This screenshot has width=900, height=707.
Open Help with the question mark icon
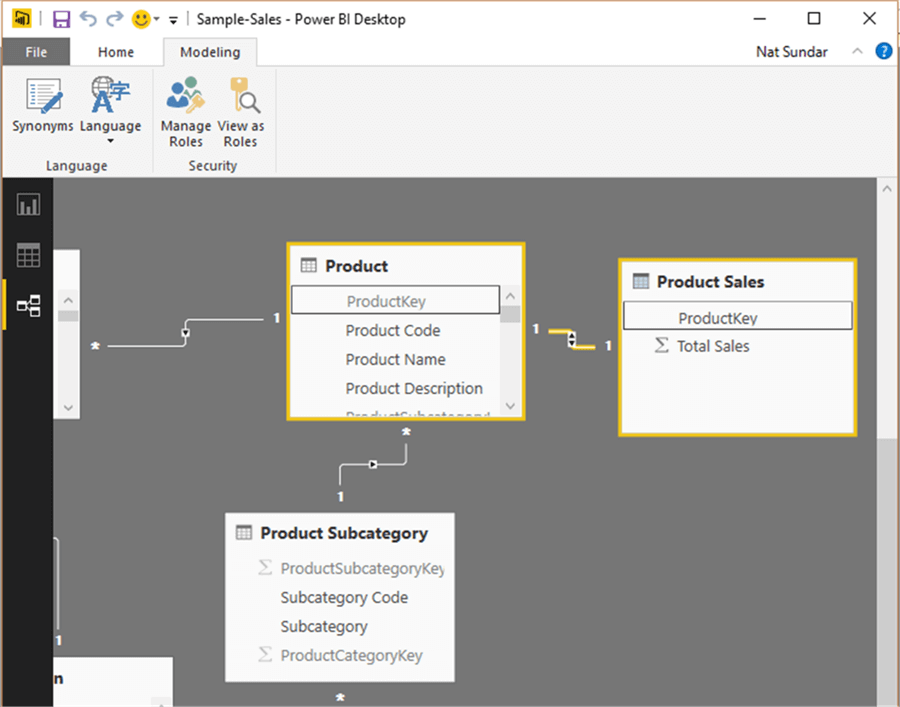[883, 51]
